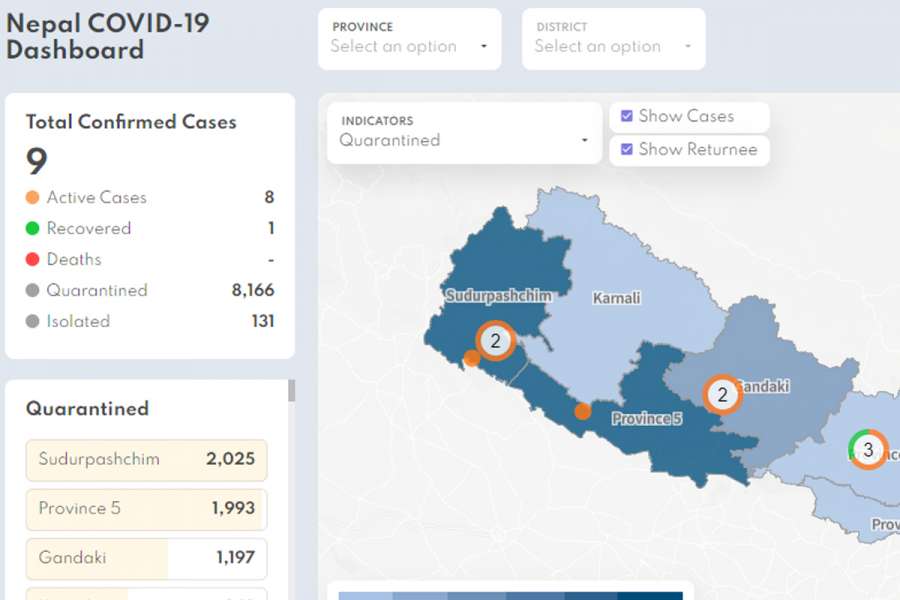Click the orange Active Cases legend dot

33,198
